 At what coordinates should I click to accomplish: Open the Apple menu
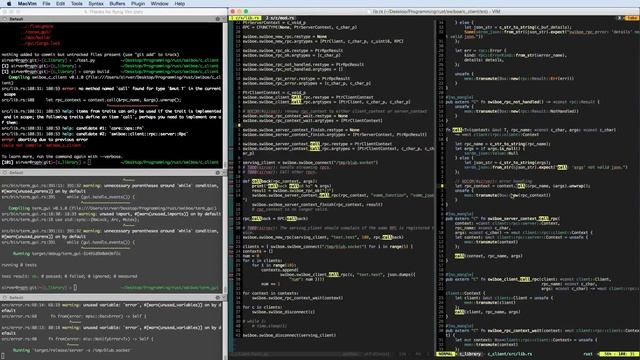[x=9, y=4]
